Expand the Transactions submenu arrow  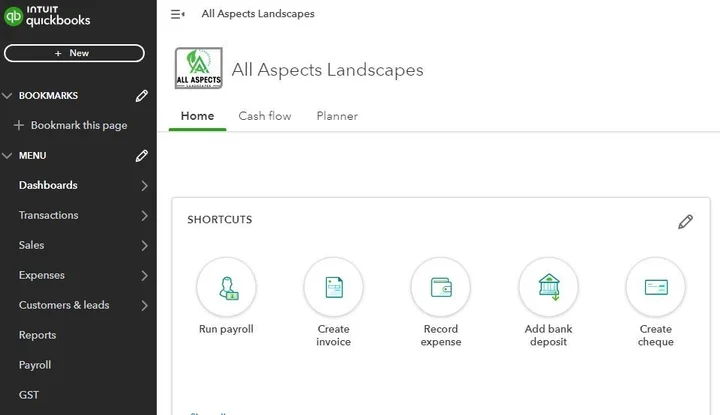[x=144, y=215]
